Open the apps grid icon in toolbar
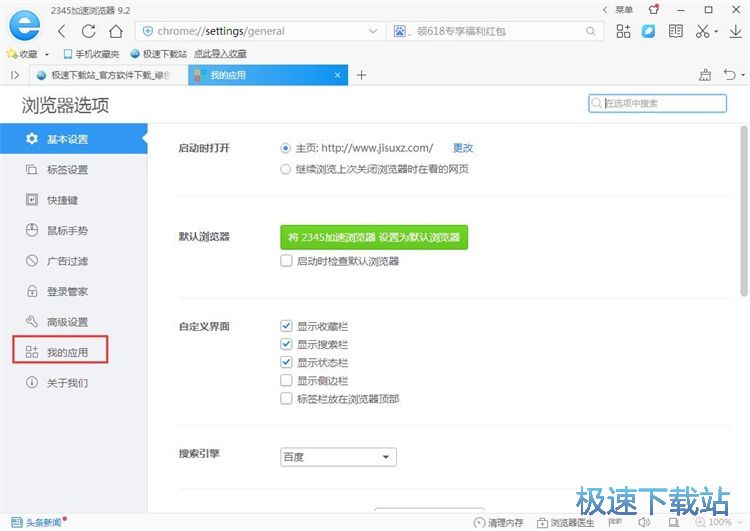Screen dimensions: 750x531 click(x=623, y=32)
